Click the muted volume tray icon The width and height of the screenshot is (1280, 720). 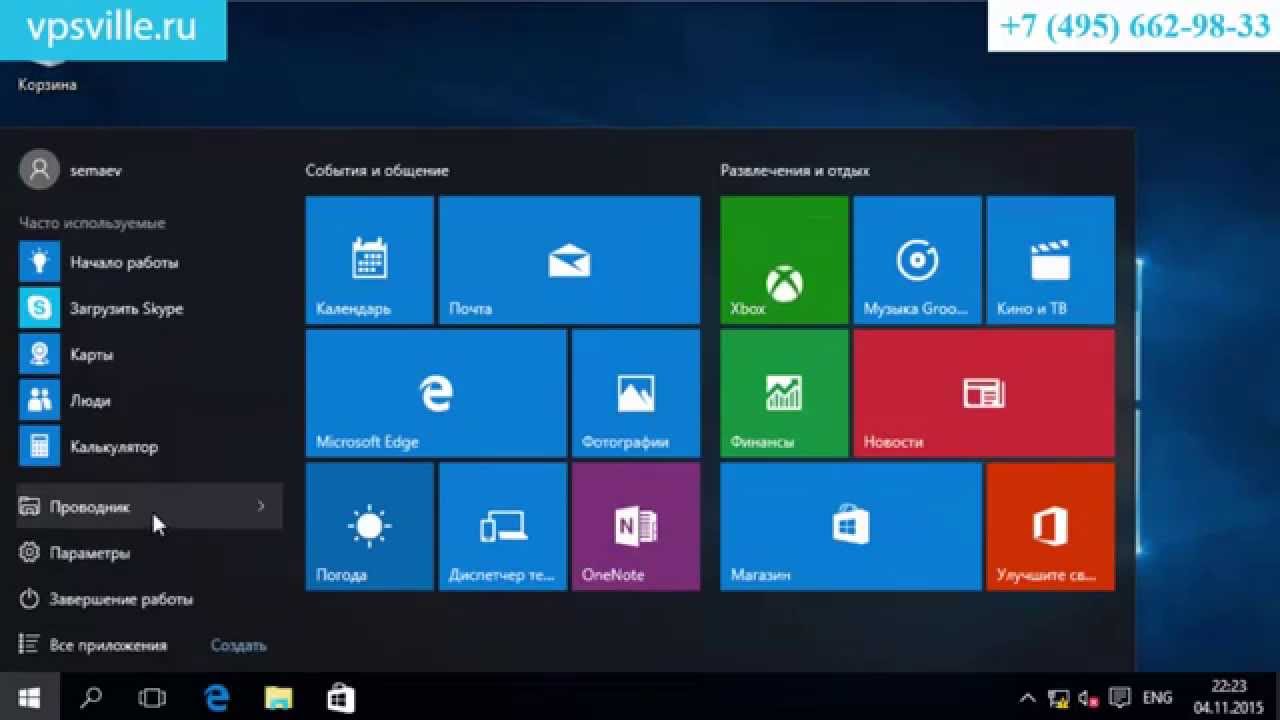click(1090, 697)
